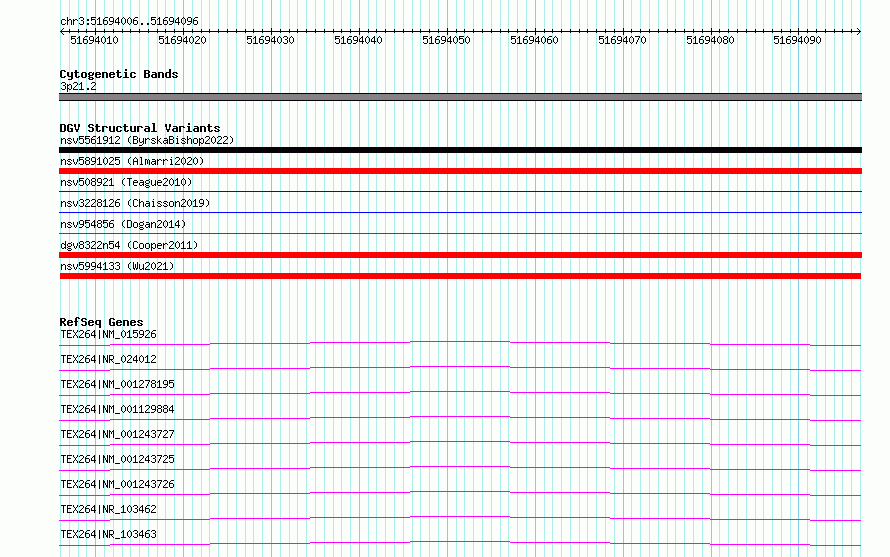Click the red nsv5994133 variant bar
The width and height of the screenshot is (890, 557).
460,276
